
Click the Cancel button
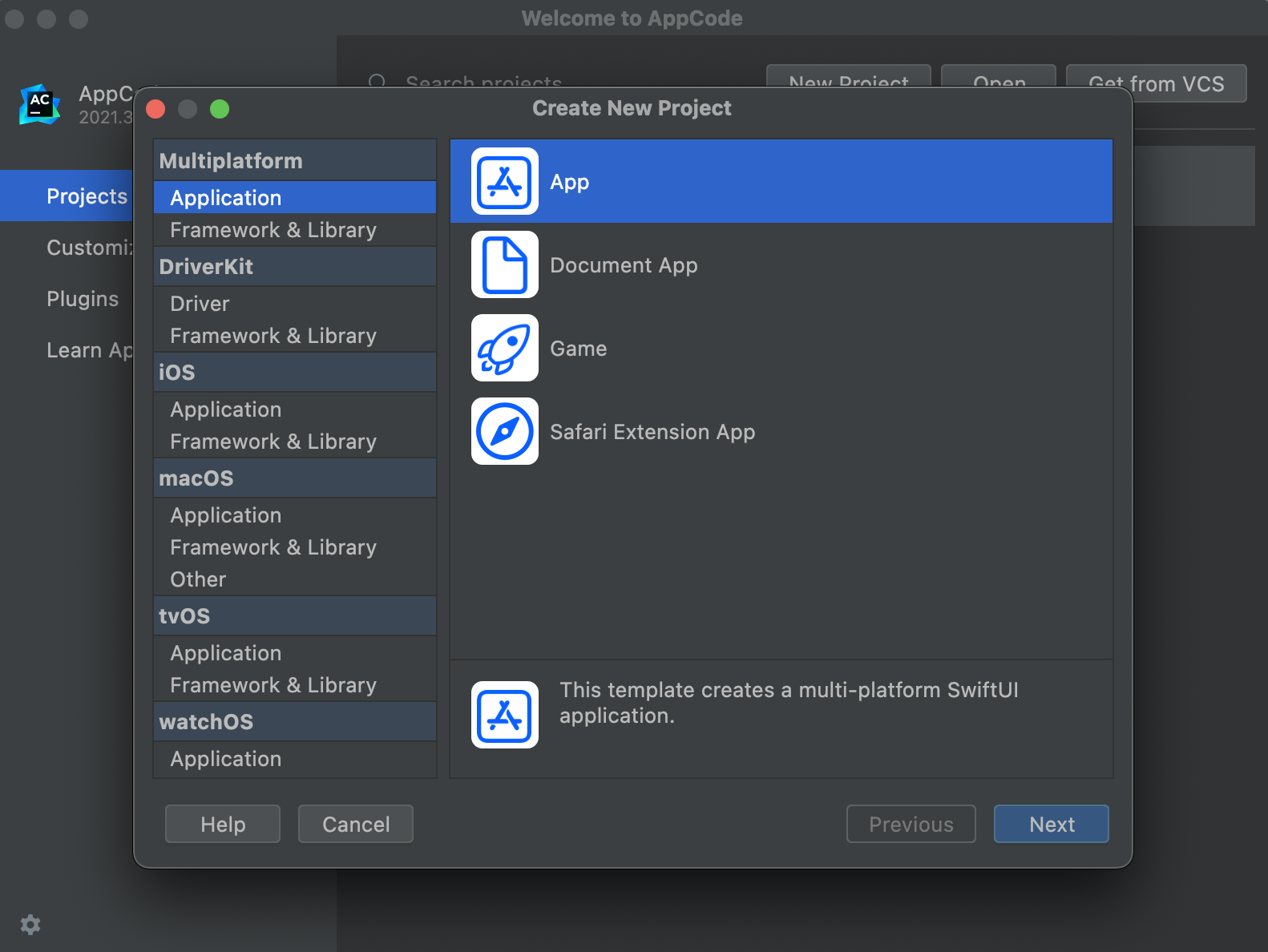356,824
